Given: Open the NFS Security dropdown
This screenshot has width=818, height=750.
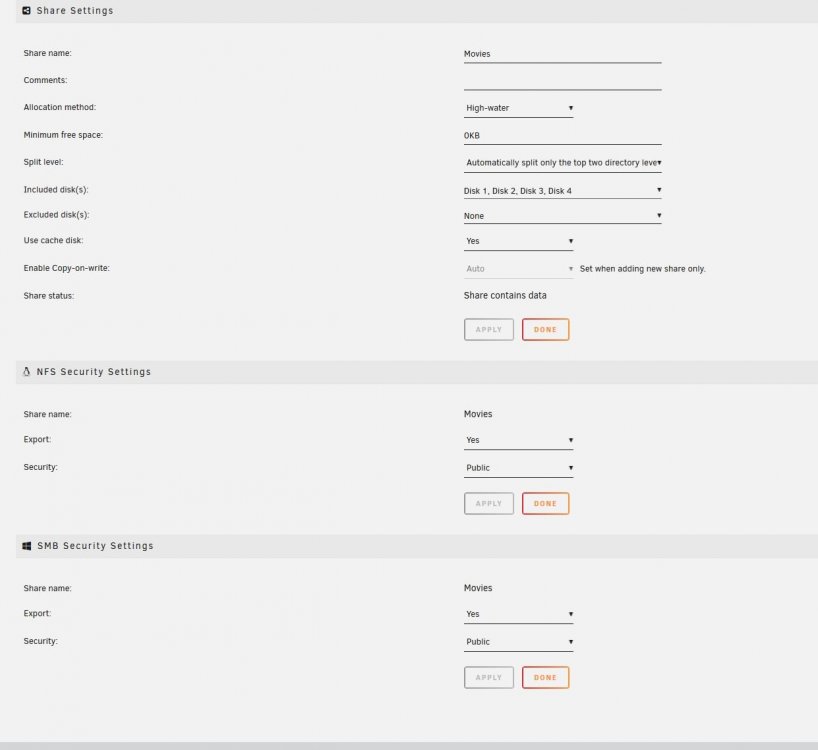Looking at the screenshot, I should click(519, 468).
